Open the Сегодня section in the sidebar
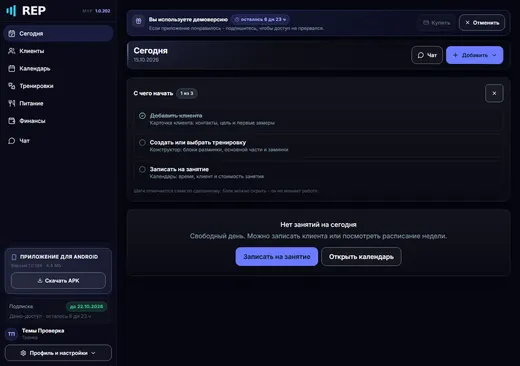This screenshot has height=366, width=520. (x=58, y=33)
